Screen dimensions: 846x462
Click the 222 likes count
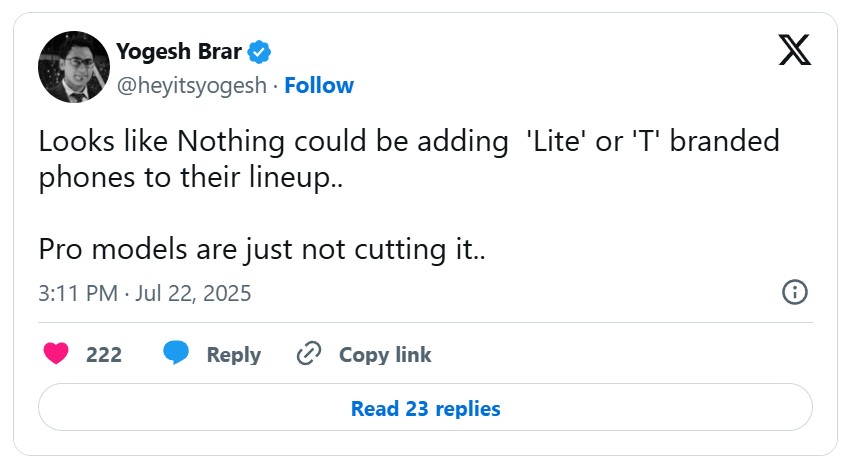tap(104, 354)
